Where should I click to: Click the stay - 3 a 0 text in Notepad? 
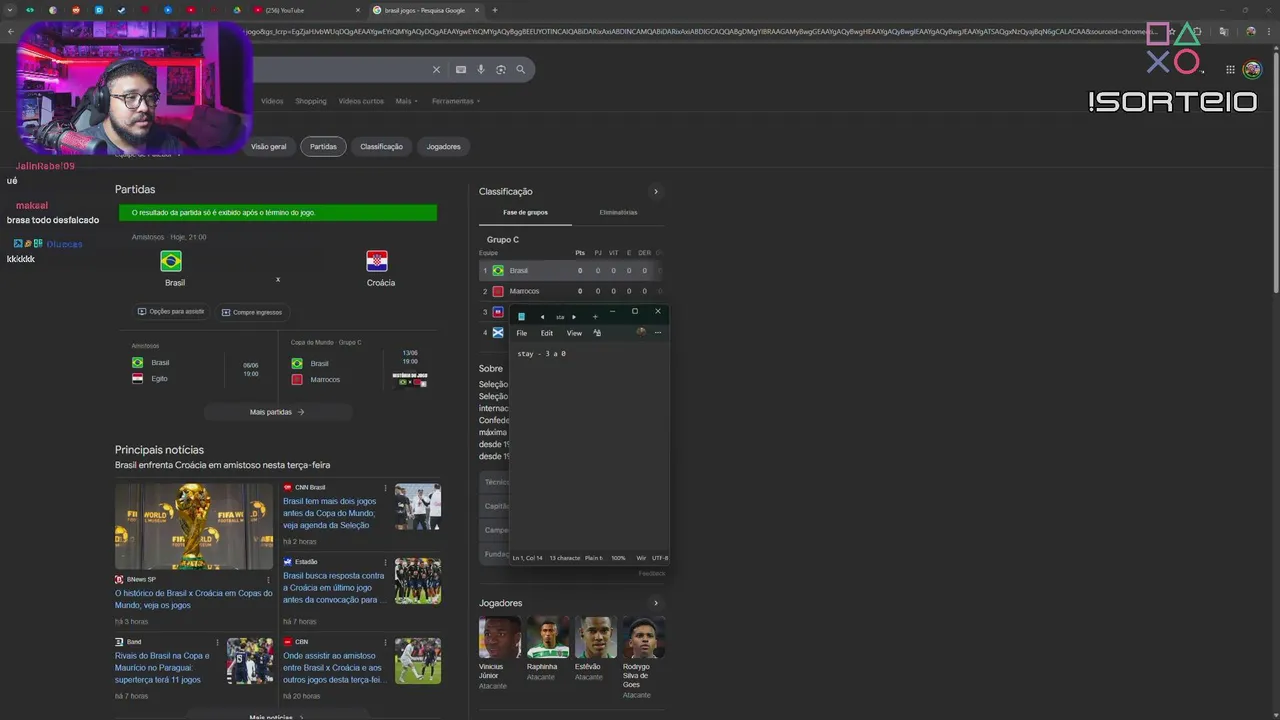(x=542, y=354)
